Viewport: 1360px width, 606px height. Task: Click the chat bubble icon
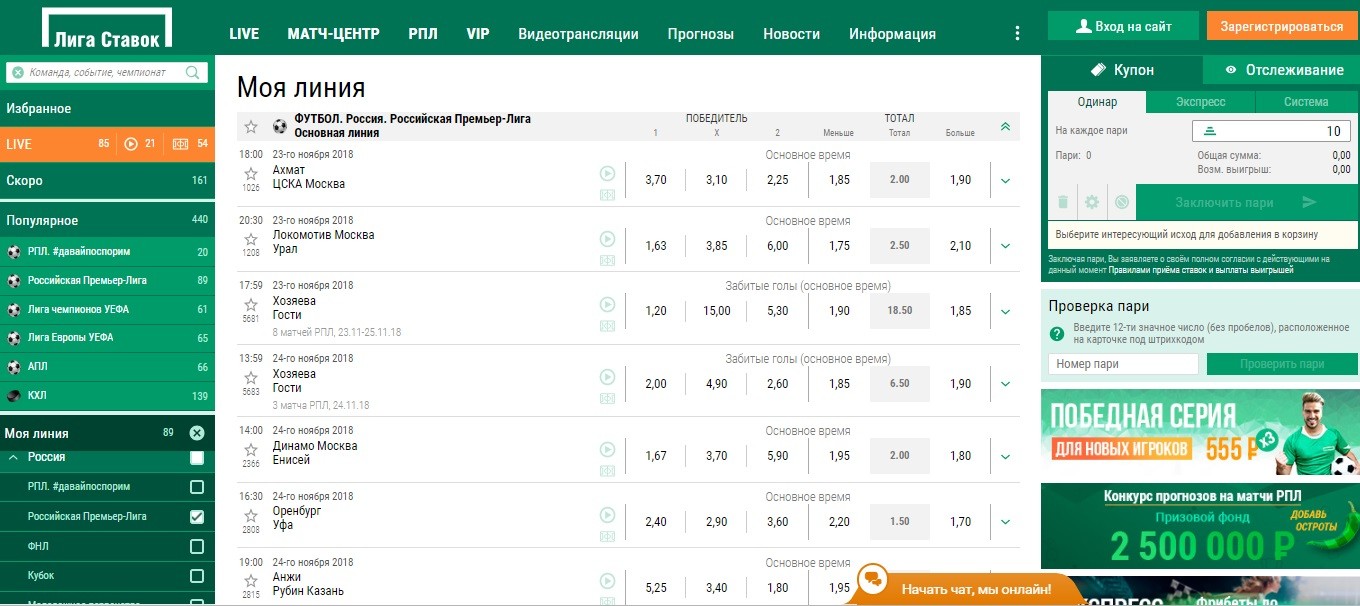[x=872, y=579]
